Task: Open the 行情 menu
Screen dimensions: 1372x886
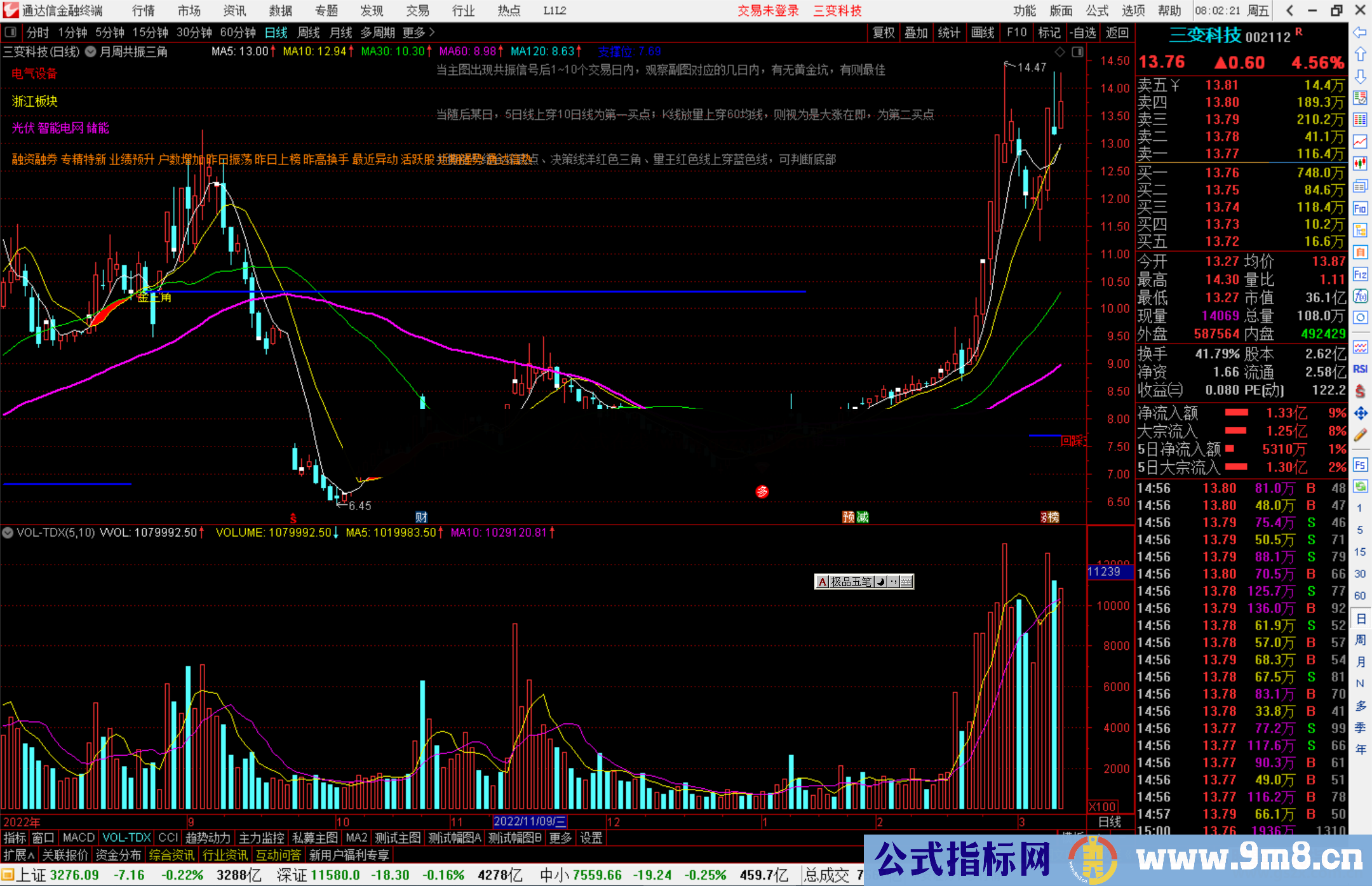Action: tap(143, 11)
